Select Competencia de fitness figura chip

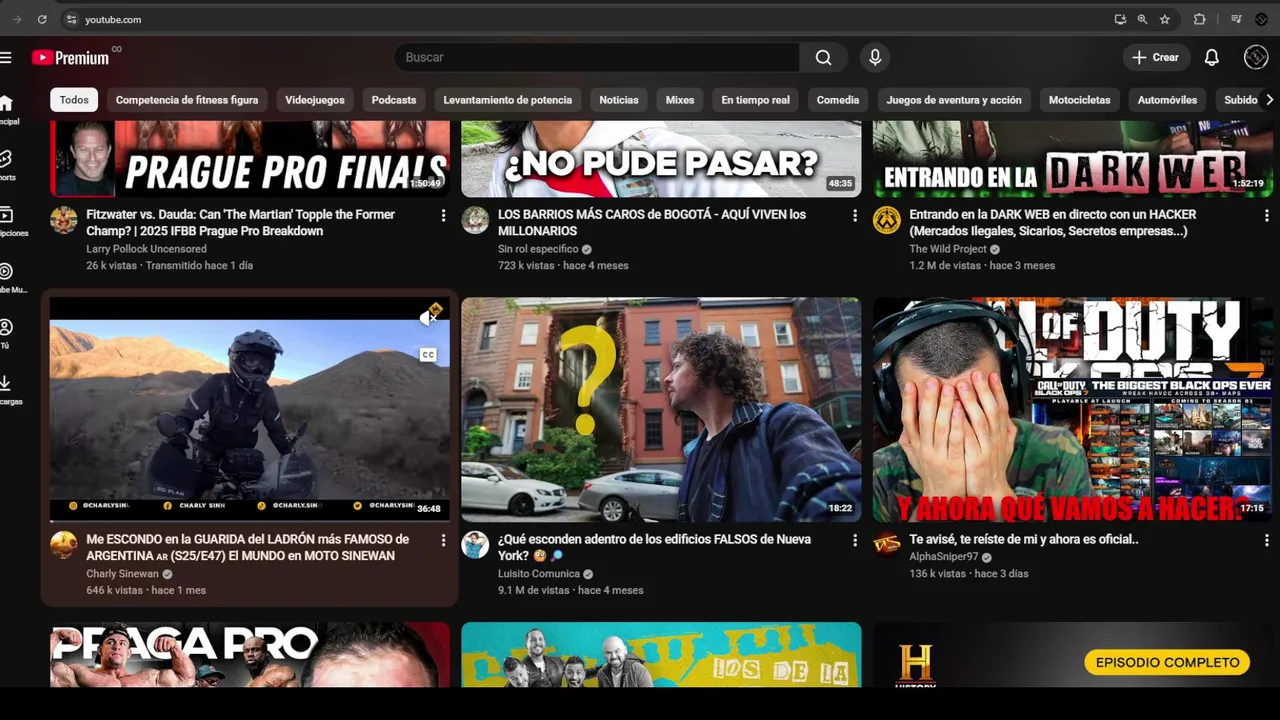[x=187, y=100]
